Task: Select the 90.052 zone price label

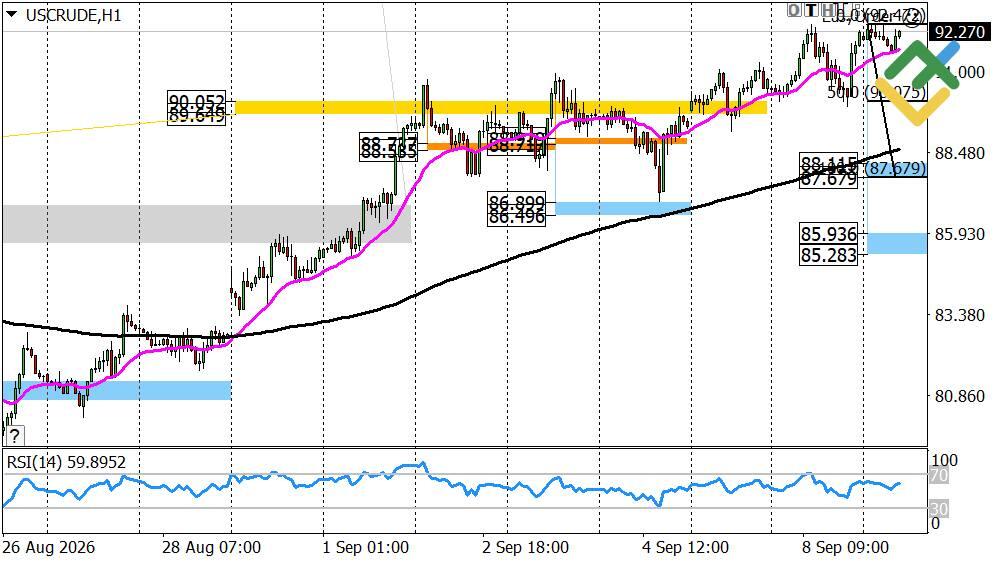Action: [196, 101]
